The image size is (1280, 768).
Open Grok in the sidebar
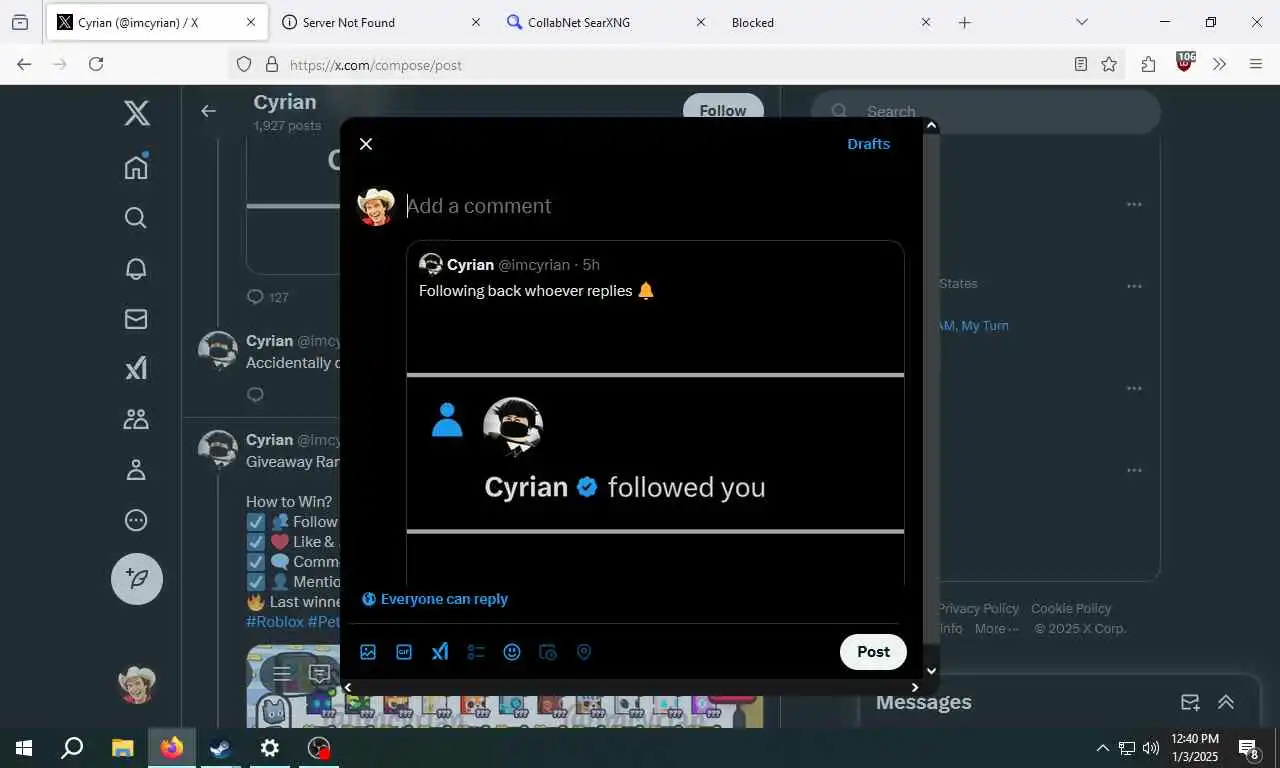(x=137, y=369)
